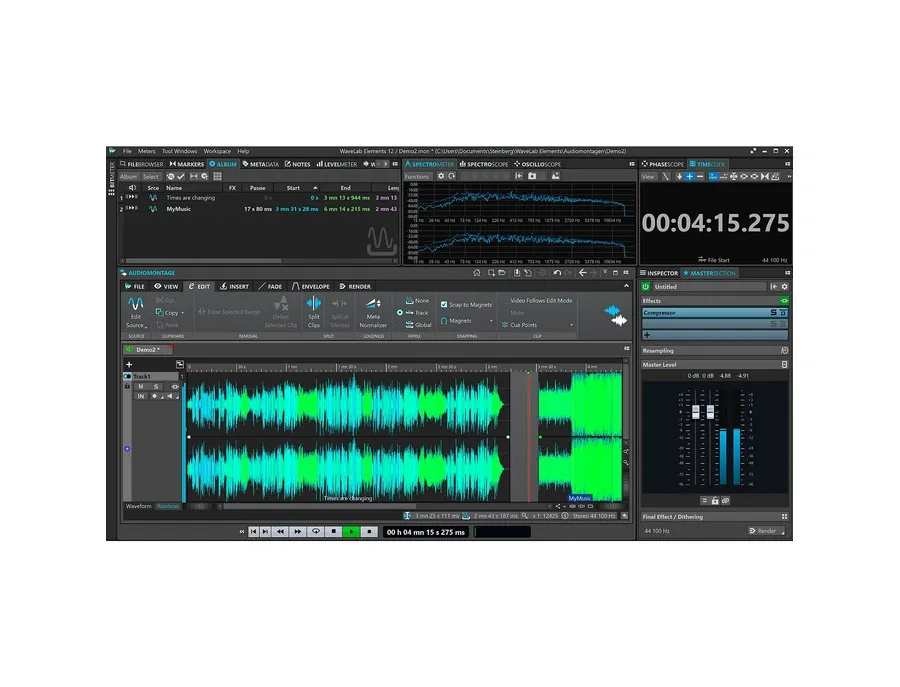This screenshot has width=900, height=687.
Task: Click the Magnets headphone-shaped icon
Action: [444, 321]
